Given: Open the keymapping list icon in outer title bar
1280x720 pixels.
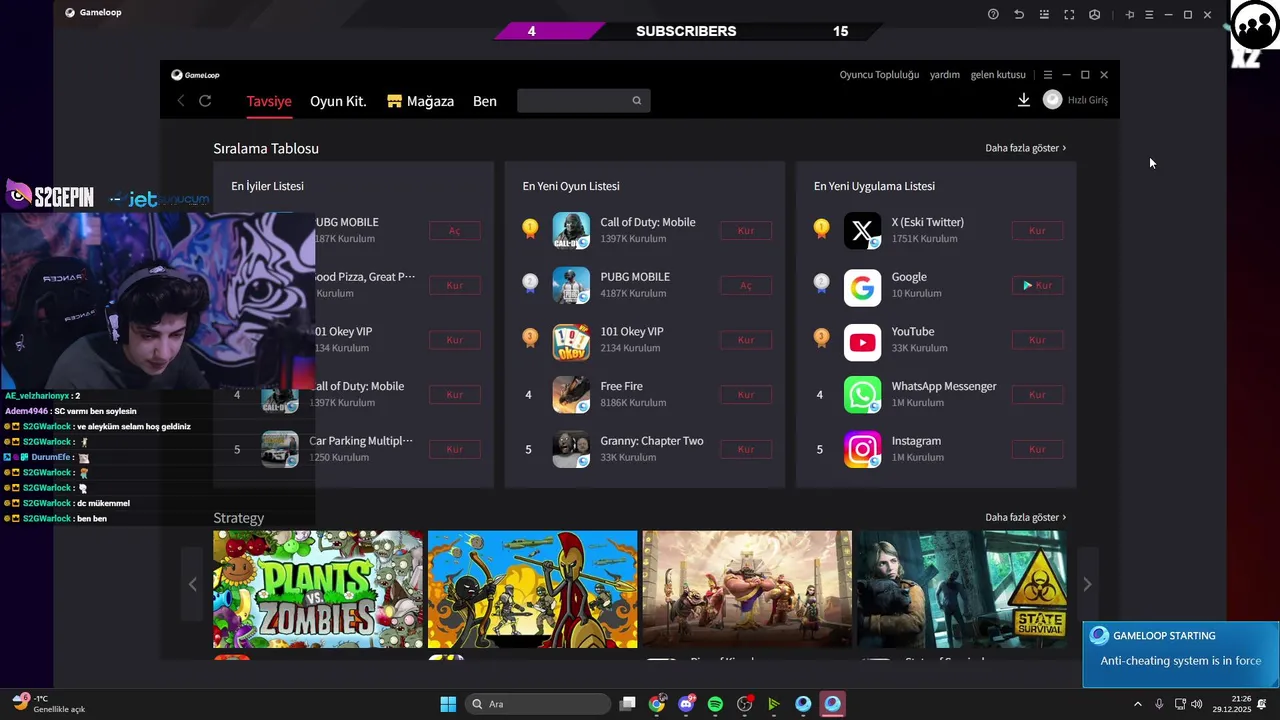Looking at the screenshot, I should click(1044, 14).
